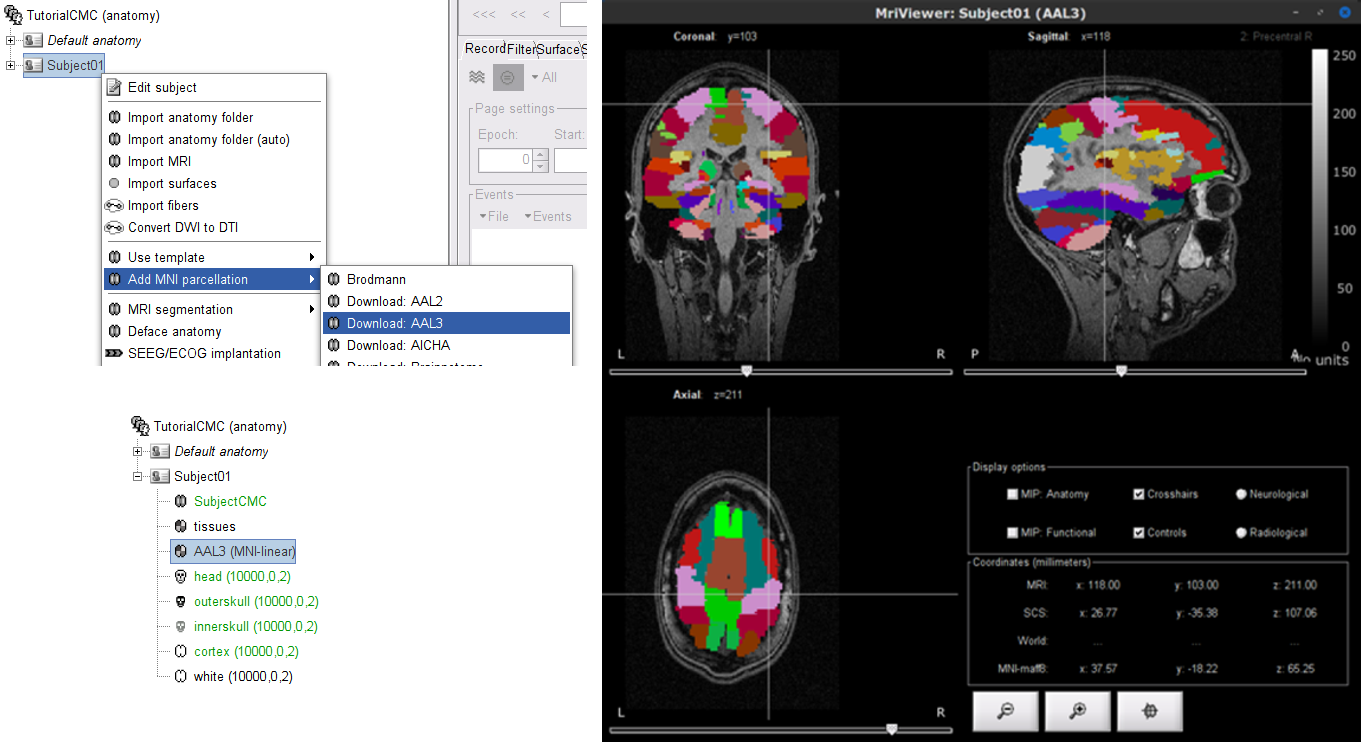Move the Sagittal slice slider handle
This screenshot has height=742, width=1361.
click(1121, 370)
